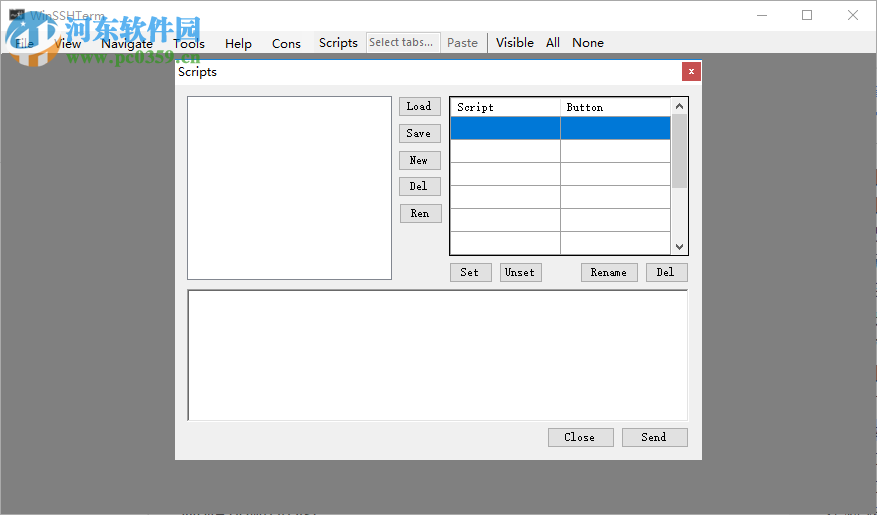Screen dimensions: 877x515
Task: Open the Tools menu
Action: click(189, 44)
